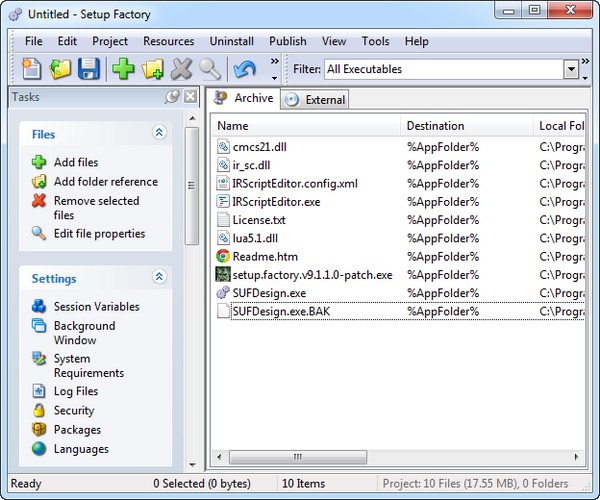Open the Security settings link

[74, 411]
